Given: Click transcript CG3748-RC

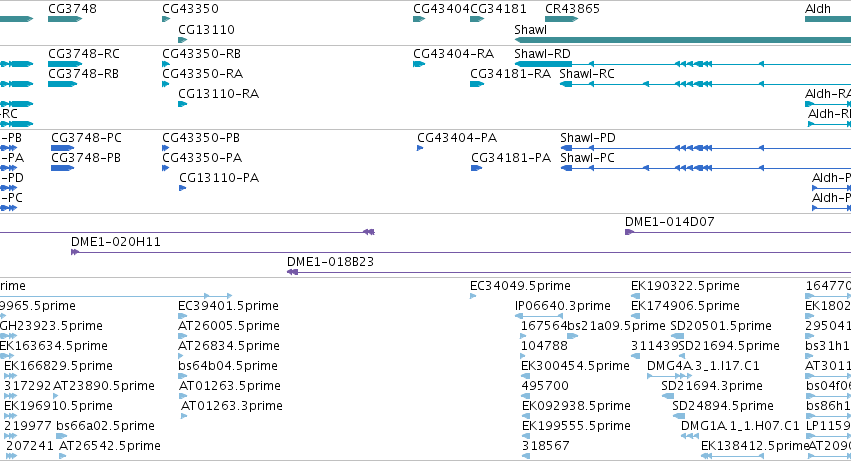Looking at the screenshot, I should [x=84, y=54].
